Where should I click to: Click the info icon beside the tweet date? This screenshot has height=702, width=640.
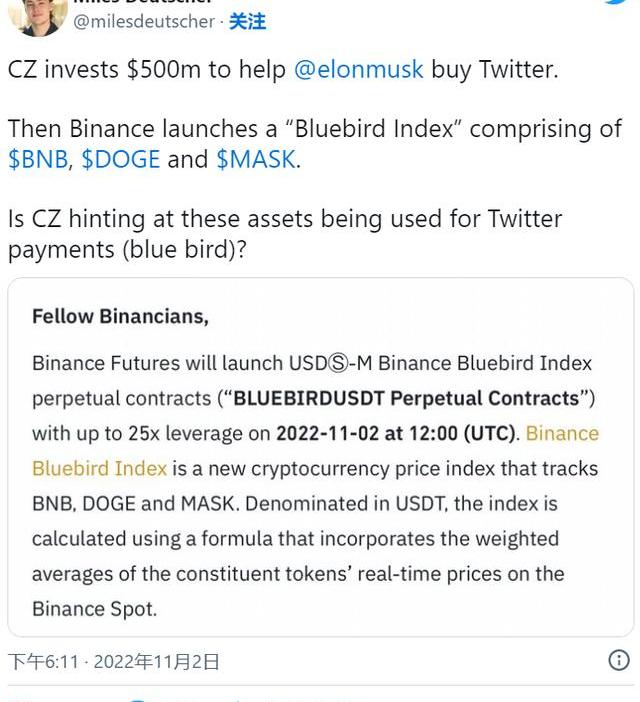[619, 660]
